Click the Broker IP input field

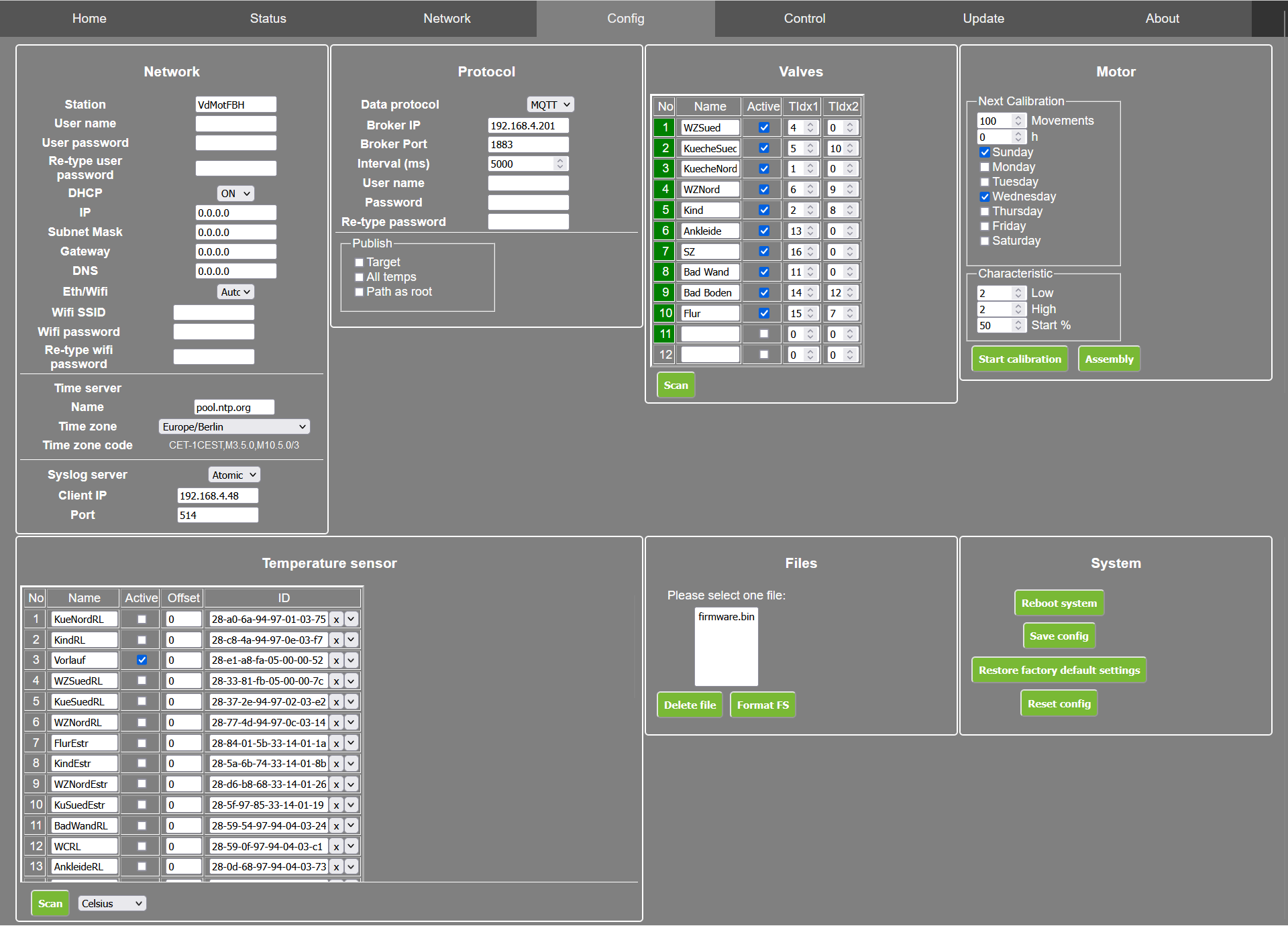[529, 126]
